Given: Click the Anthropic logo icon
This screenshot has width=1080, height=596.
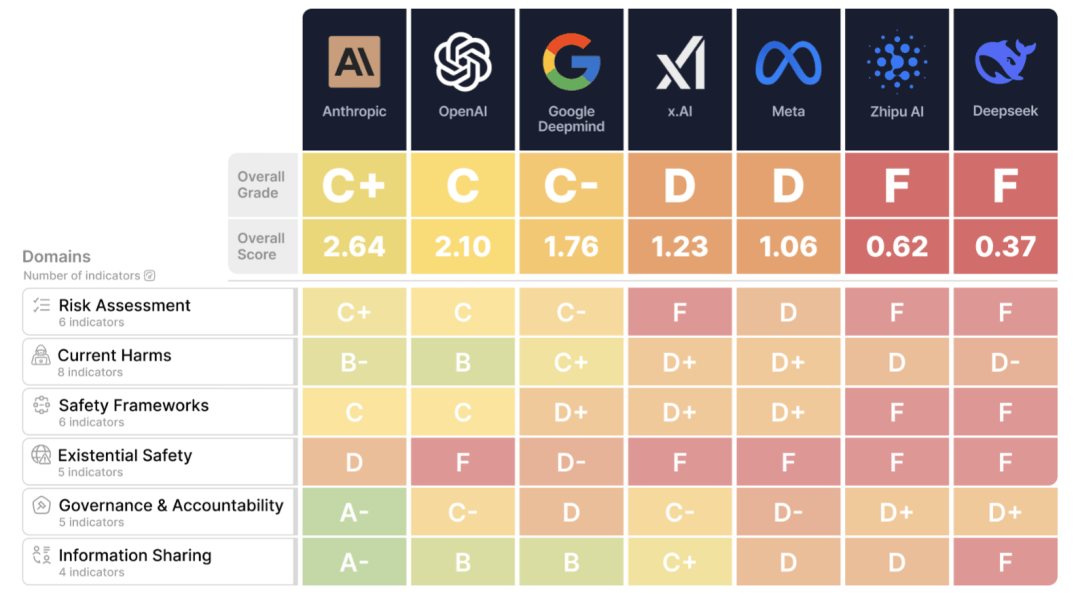Looking at the screenshot, I should click(x=354, y=62).
